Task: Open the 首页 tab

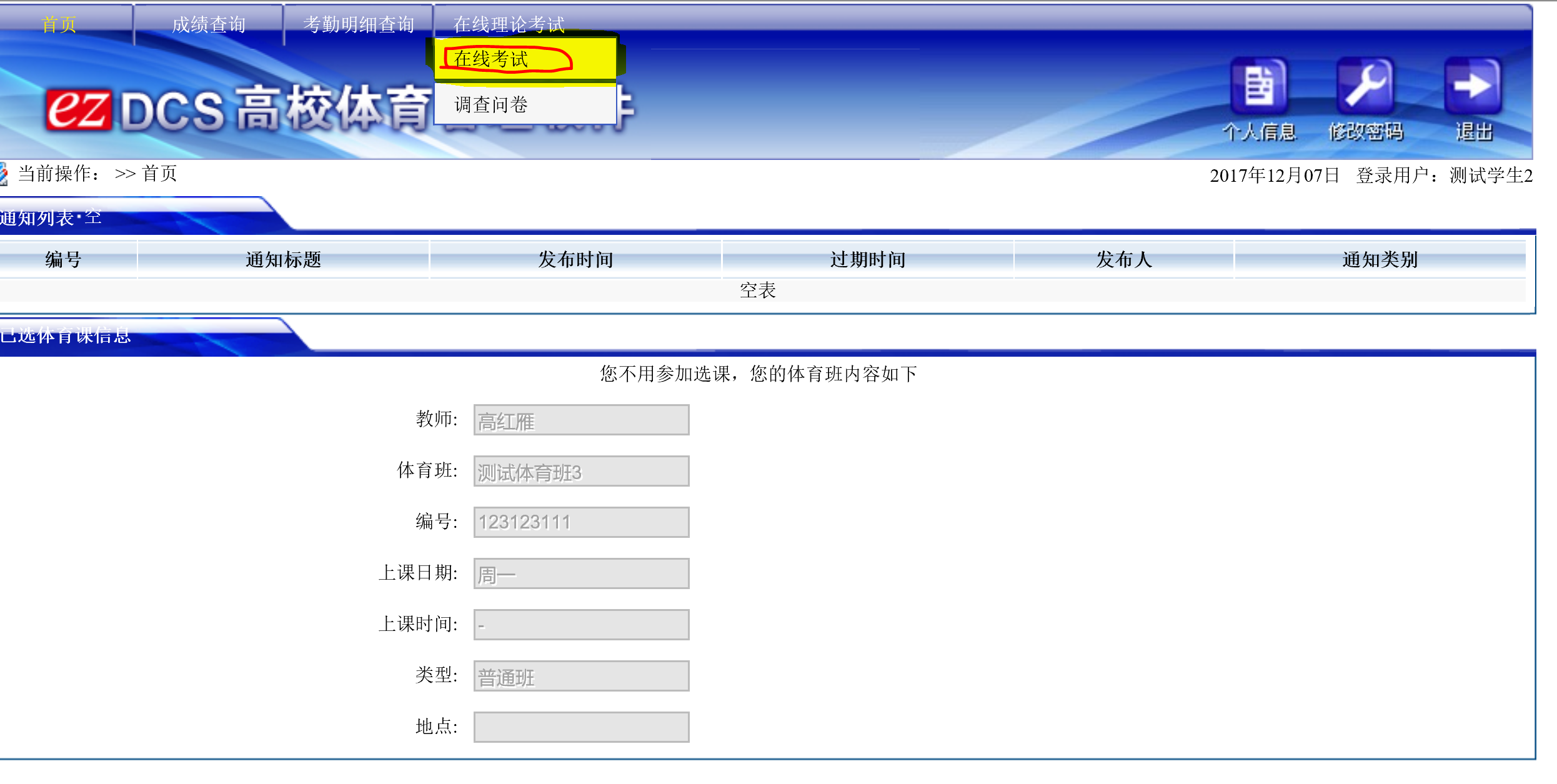Action: [x=59, y=24]
